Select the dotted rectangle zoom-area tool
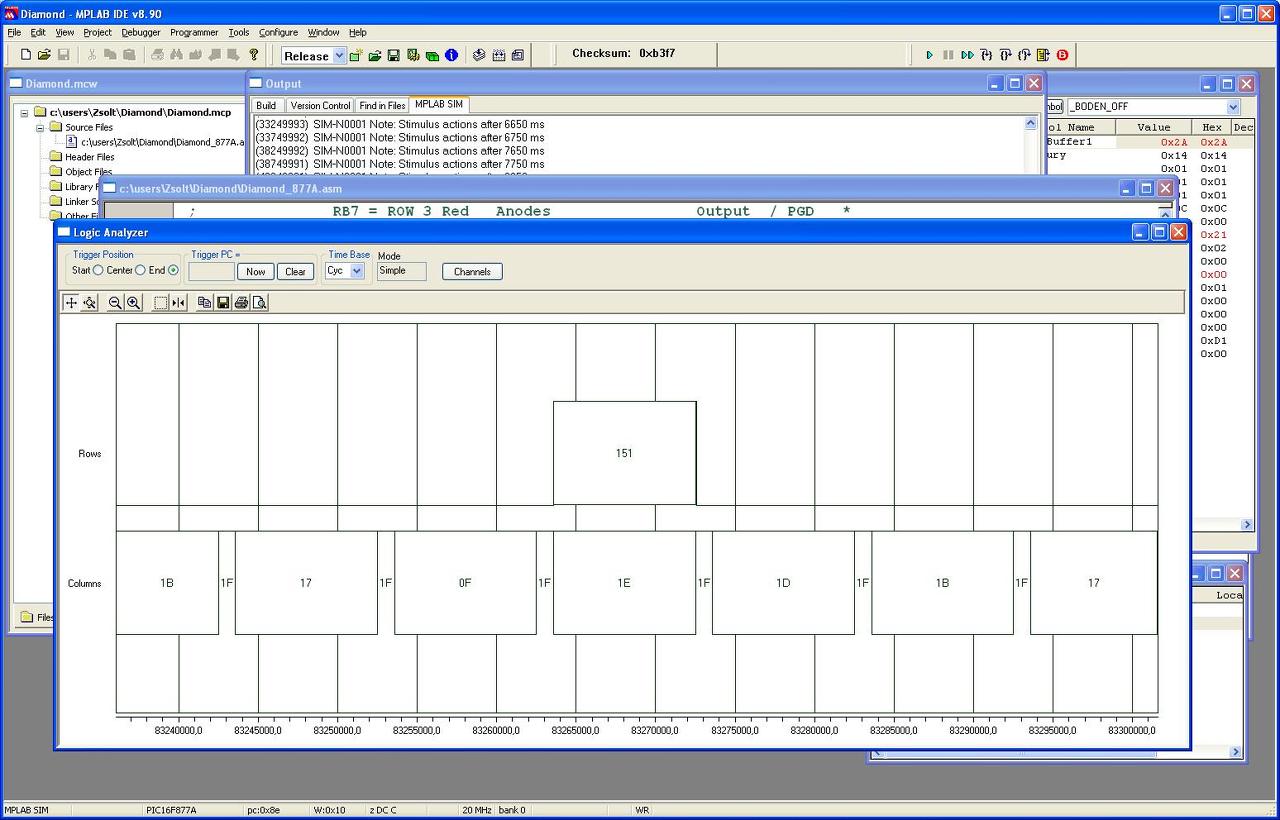Image resolution: width=1280 pixels, height=820 pixels. (160, 302)
